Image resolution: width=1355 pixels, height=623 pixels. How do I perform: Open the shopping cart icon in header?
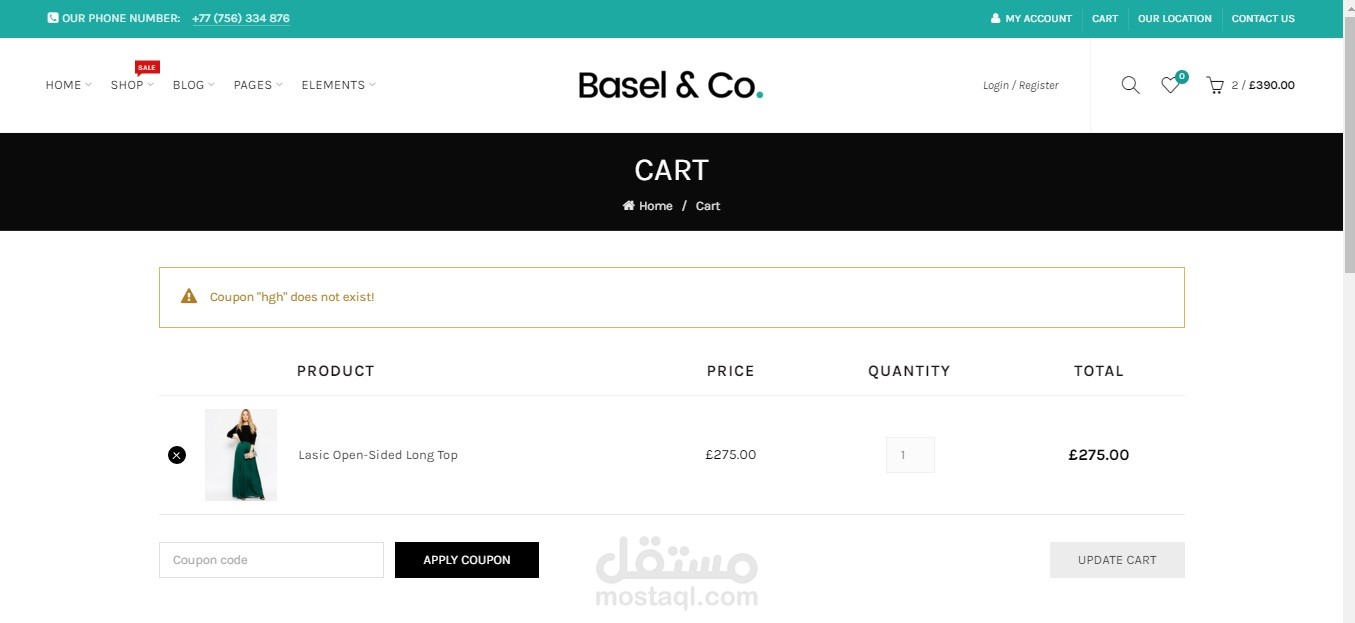coord(1215,86)
